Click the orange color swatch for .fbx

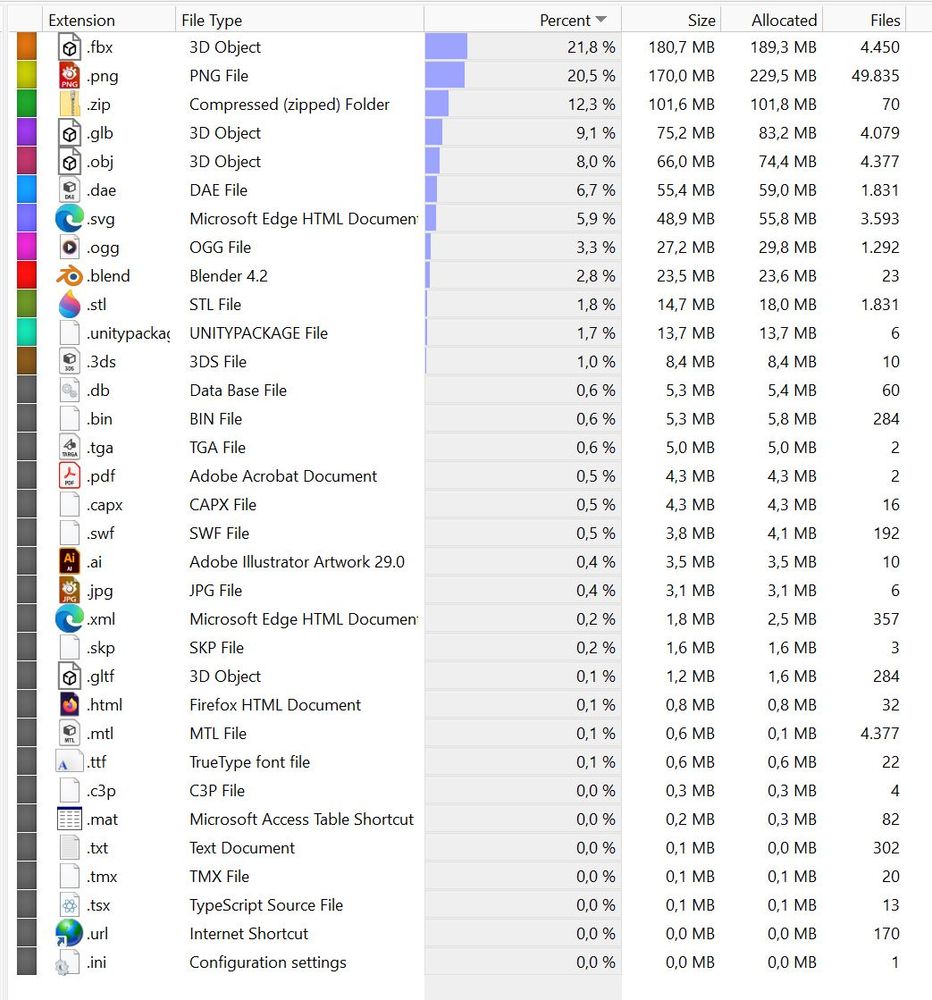[27, 47]
